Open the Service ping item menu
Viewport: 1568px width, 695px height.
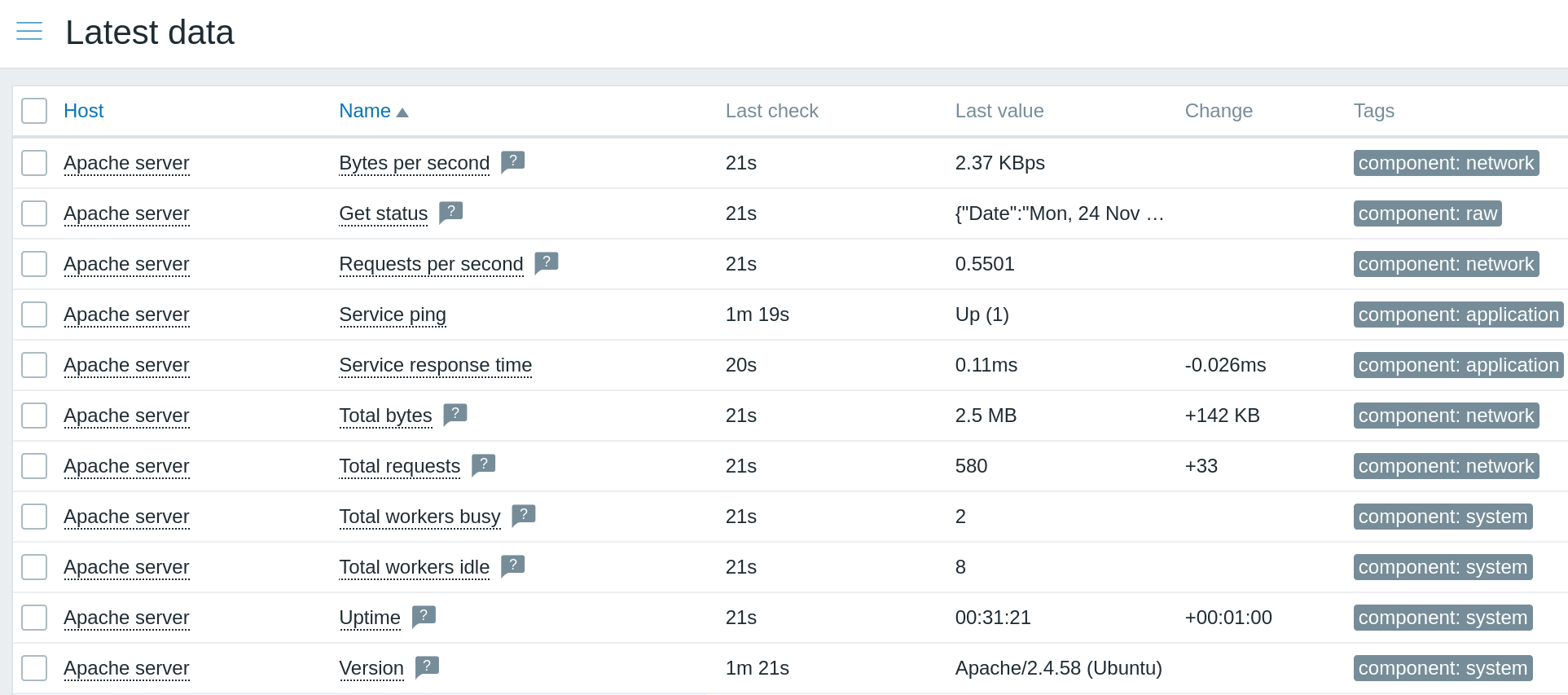pyautogui.click(x=392, y=315)
